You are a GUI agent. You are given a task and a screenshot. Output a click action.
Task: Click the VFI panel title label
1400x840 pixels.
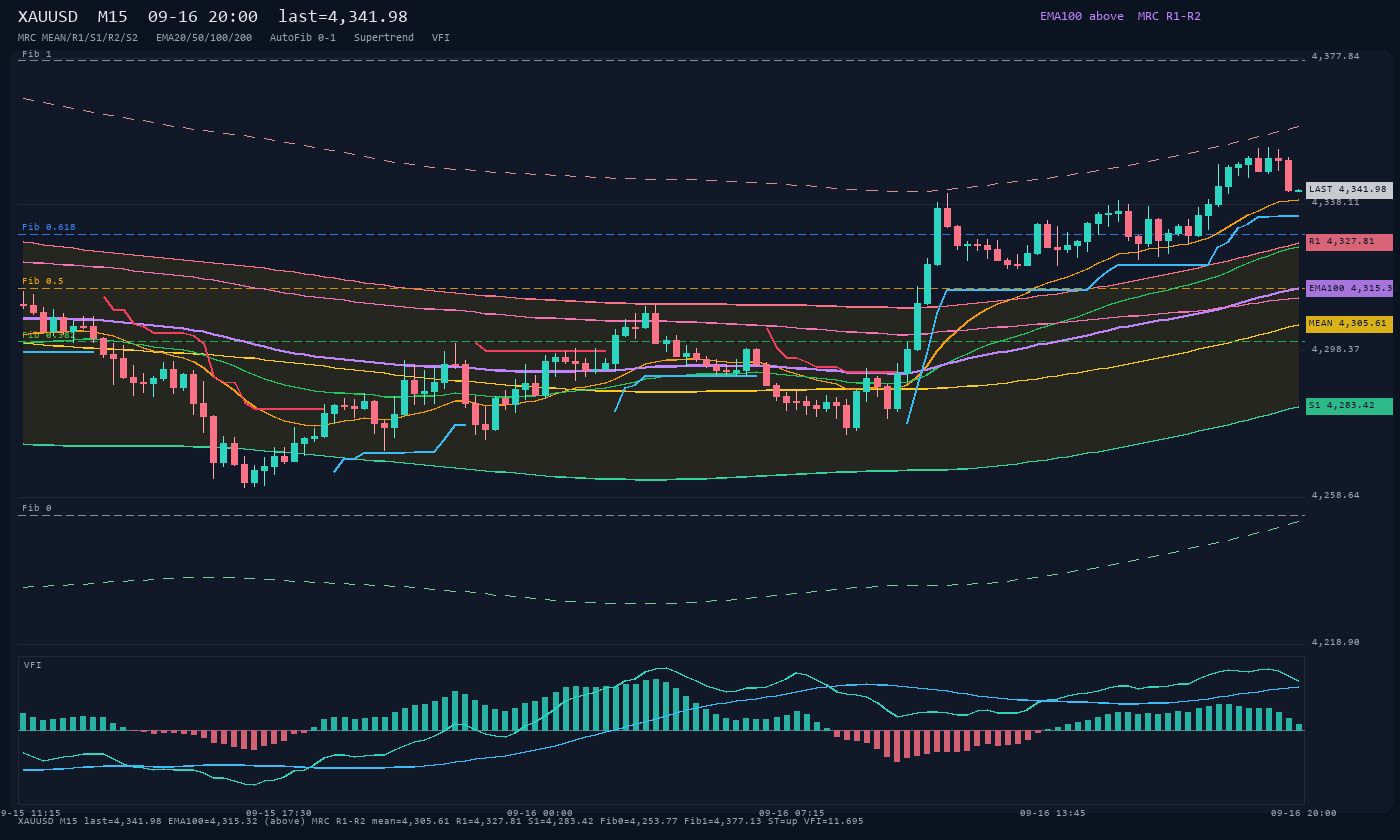pyautogui.click(x=33, y=665)
